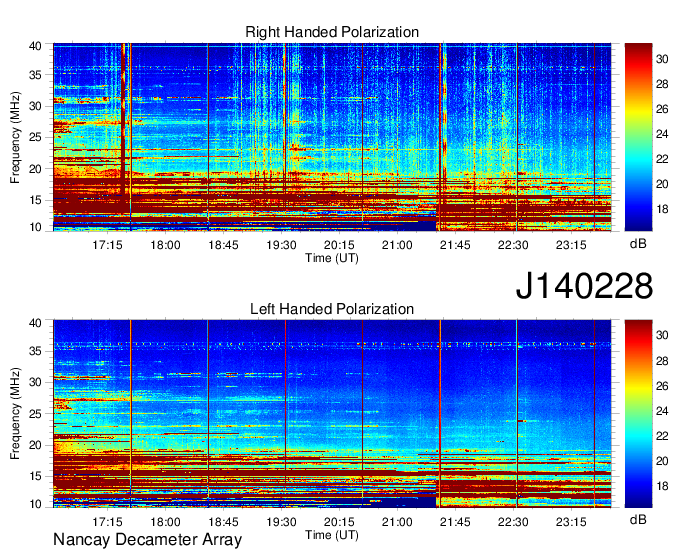Click the 40 MHz tick on the Left Handed frequency axis
Screen dimensions: 680x552
[x=35, y=323]
